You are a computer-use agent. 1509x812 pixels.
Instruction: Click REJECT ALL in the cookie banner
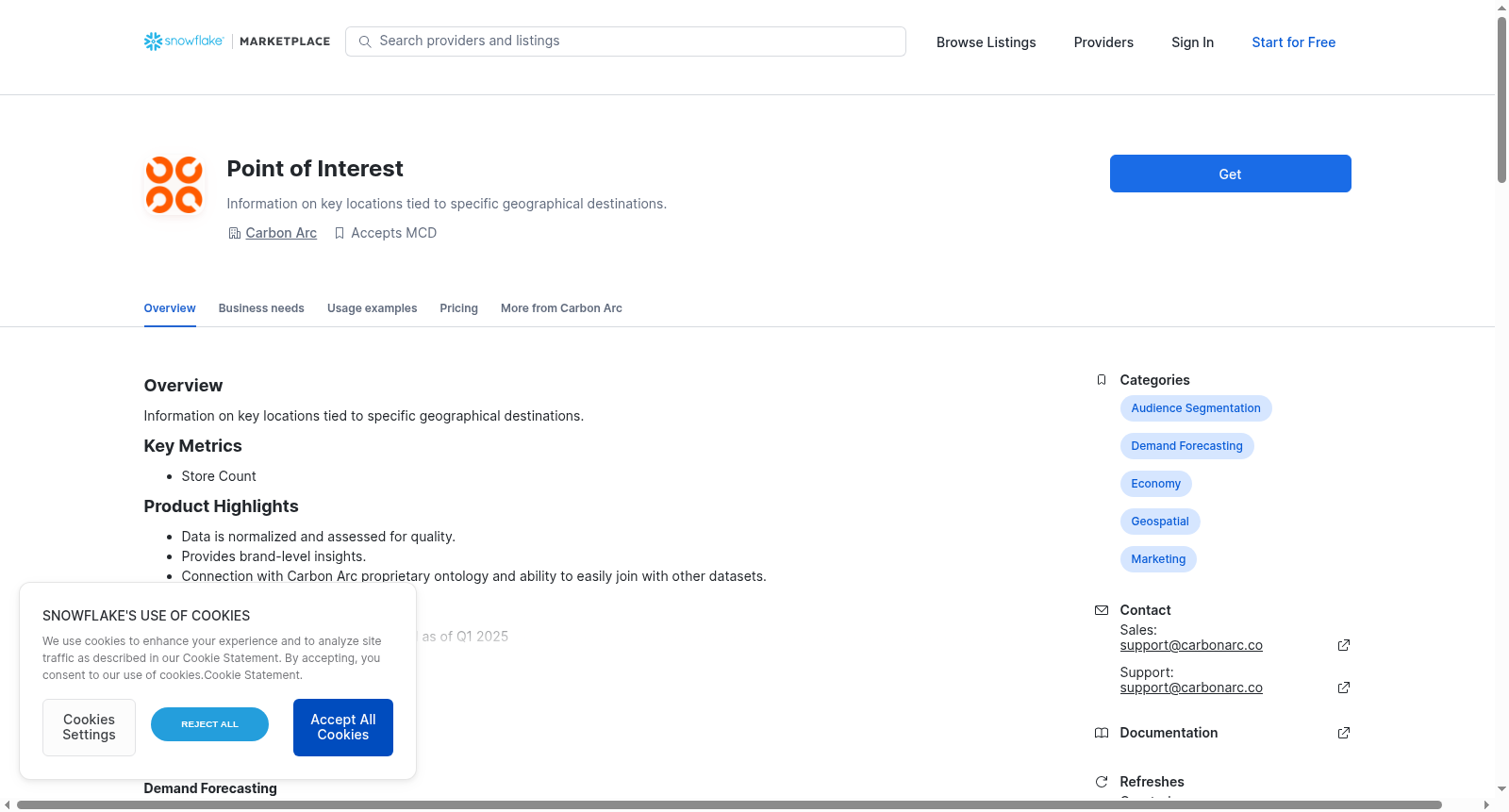(x=209, y=724)
